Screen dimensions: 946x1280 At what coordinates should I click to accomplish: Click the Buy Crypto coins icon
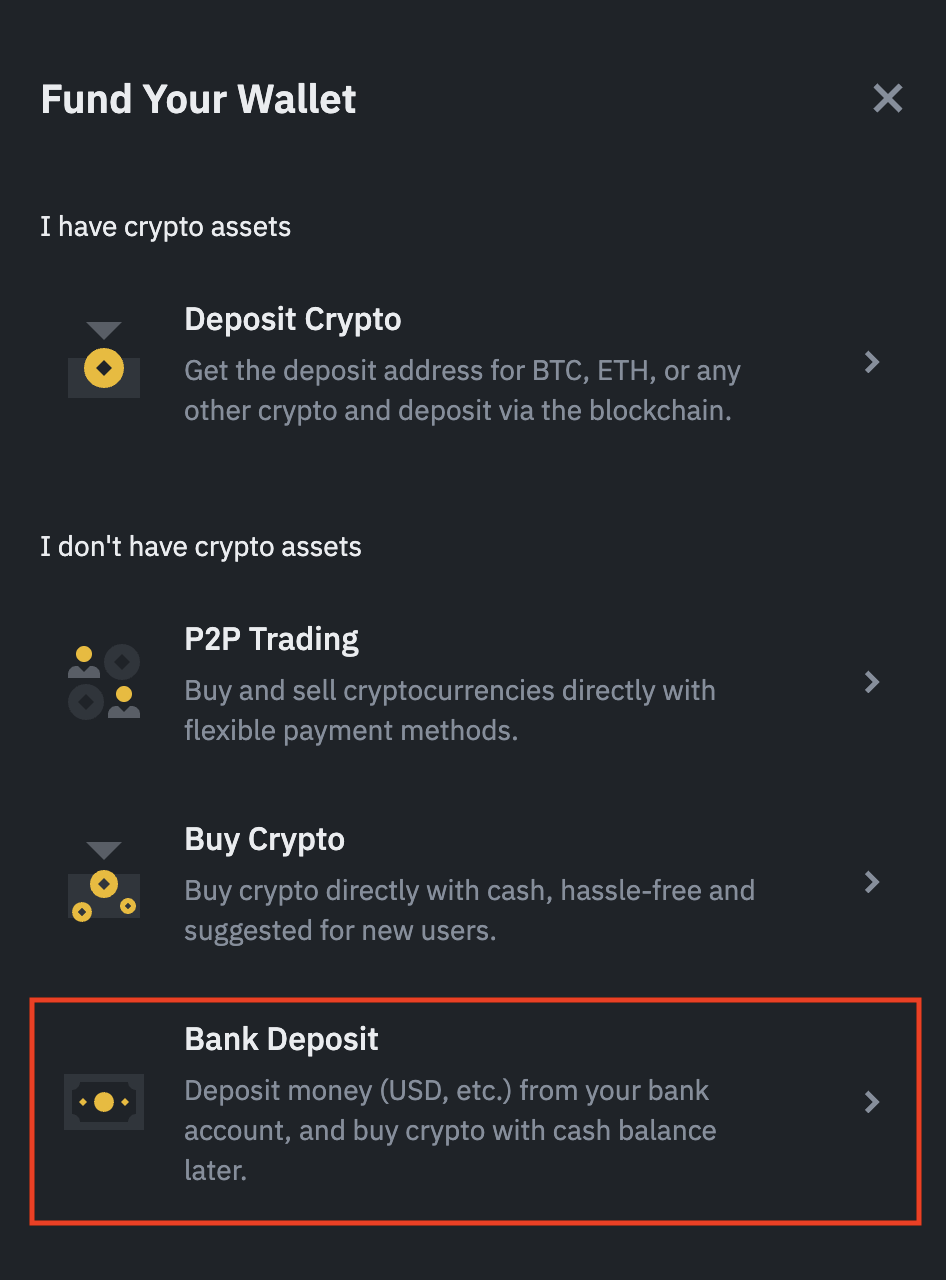(x=104, y=882)
